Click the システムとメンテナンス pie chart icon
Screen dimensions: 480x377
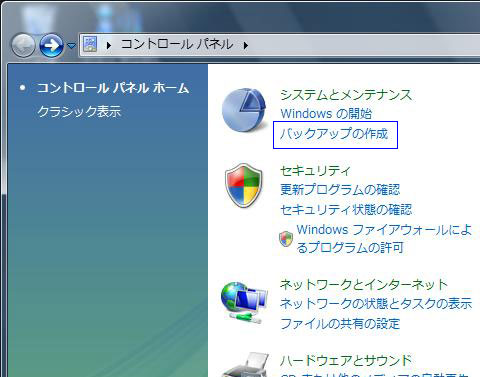tap(245, 110)
